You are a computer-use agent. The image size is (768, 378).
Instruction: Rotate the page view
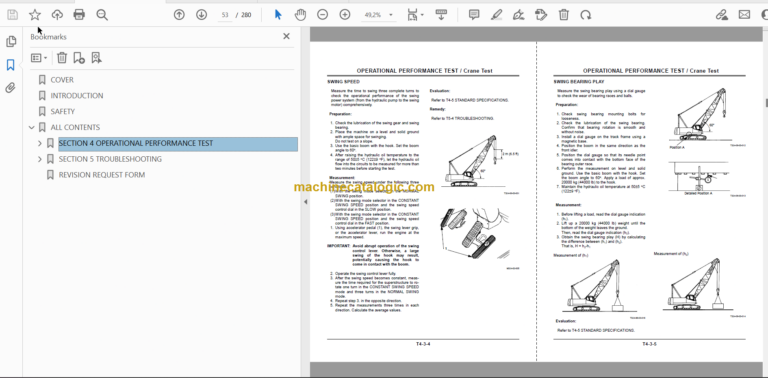(x=585, y=15)
